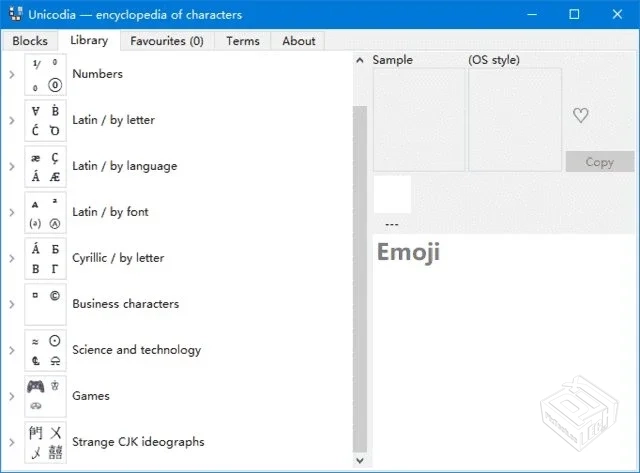This screenshot has height=473, width=640.
Task: Expand the Strange CJK ideographs category
Action: [12, 443]
